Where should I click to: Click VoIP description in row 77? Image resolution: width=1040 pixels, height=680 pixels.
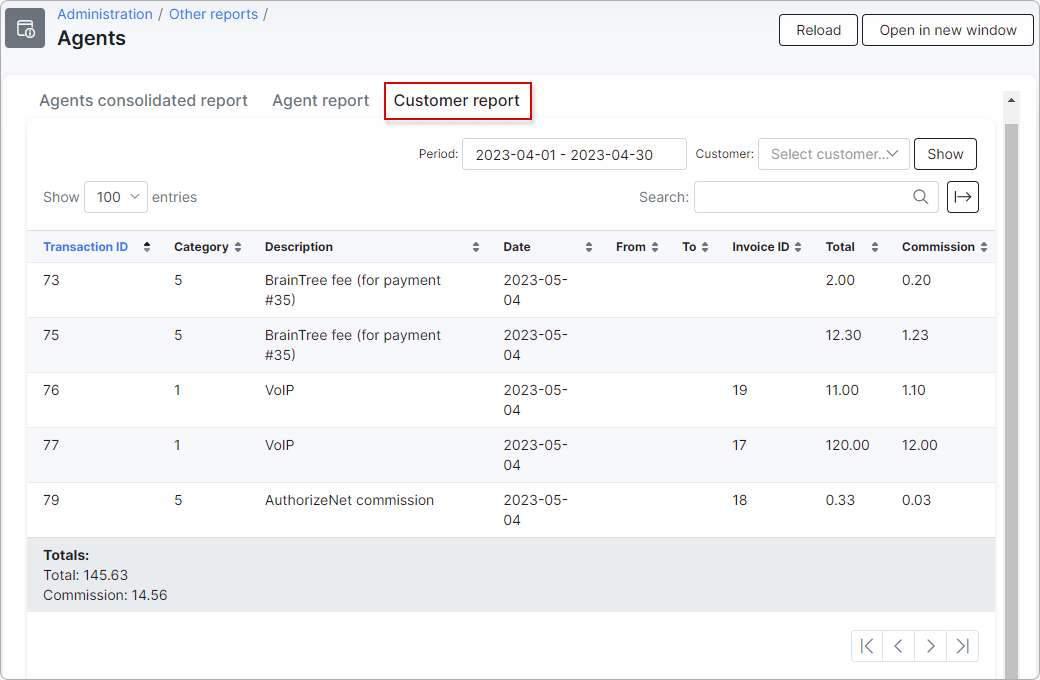[279, 445]
